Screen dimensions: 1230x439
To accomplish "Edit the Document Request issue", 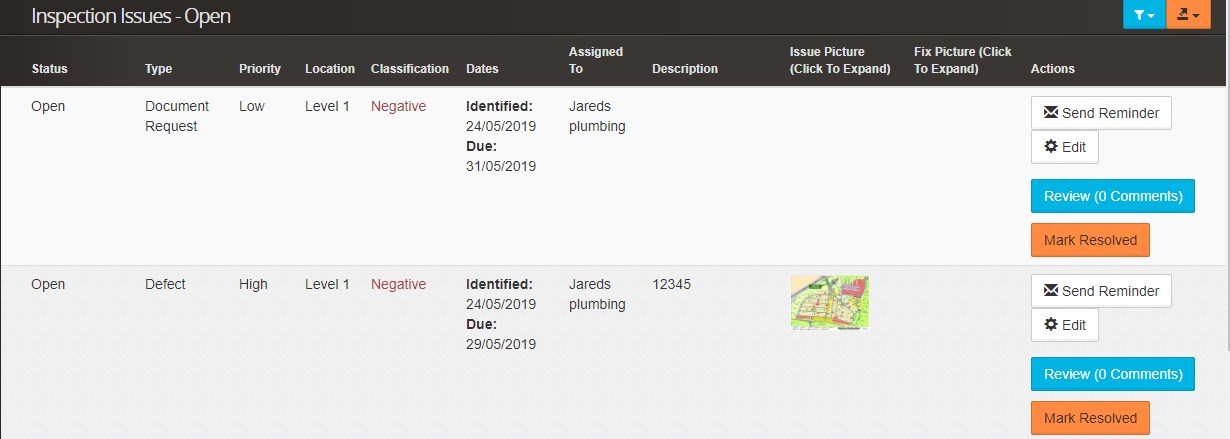I will coord(1065,147).
